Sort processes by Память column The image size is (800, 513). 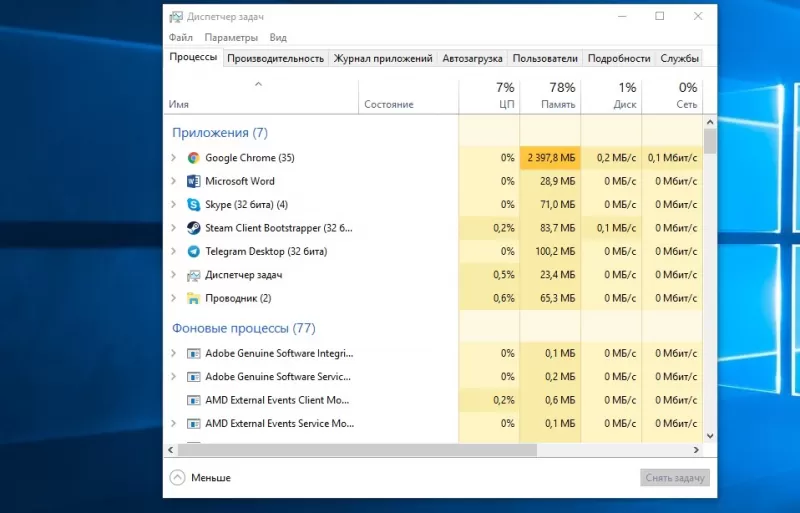click(x=549, y=95)
